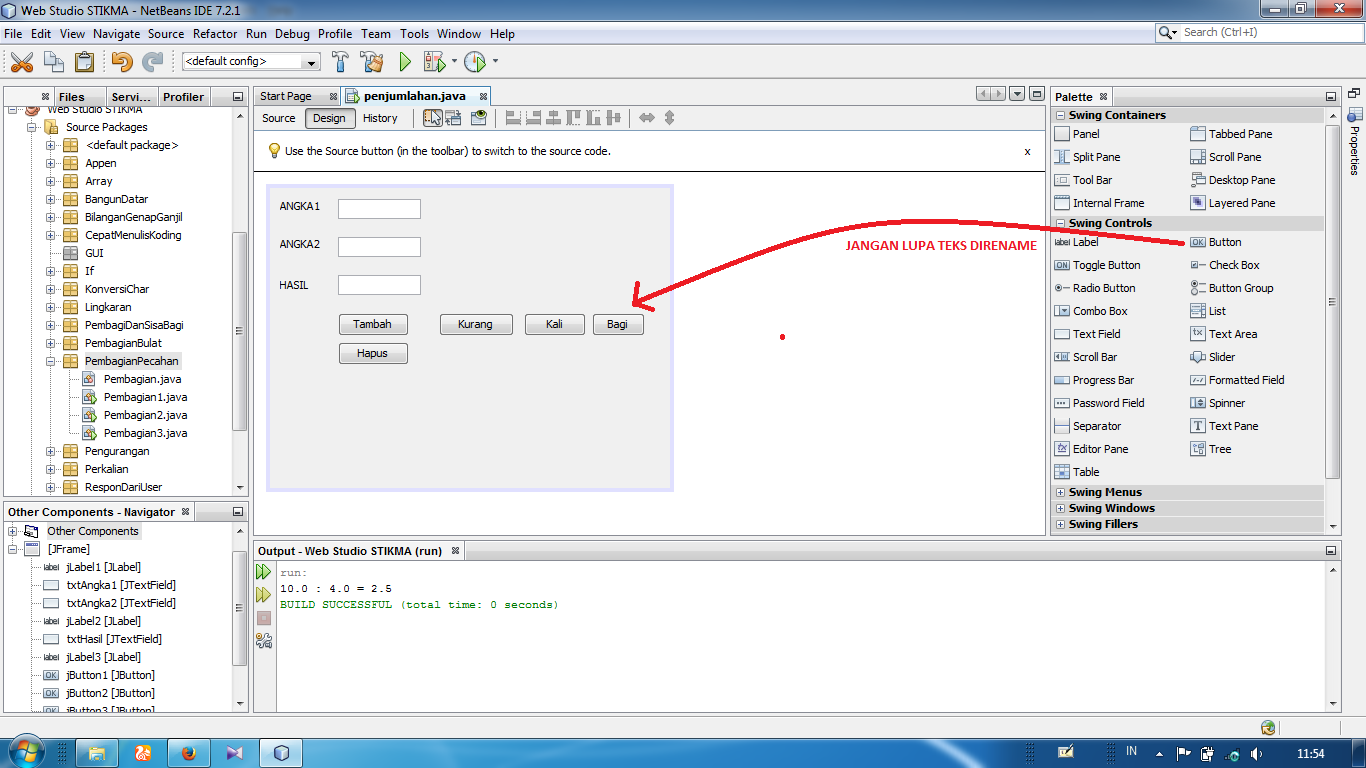Select Tabbed Pane in Swing Containers
The image size is (1366, 768).
click(1231, 134)
